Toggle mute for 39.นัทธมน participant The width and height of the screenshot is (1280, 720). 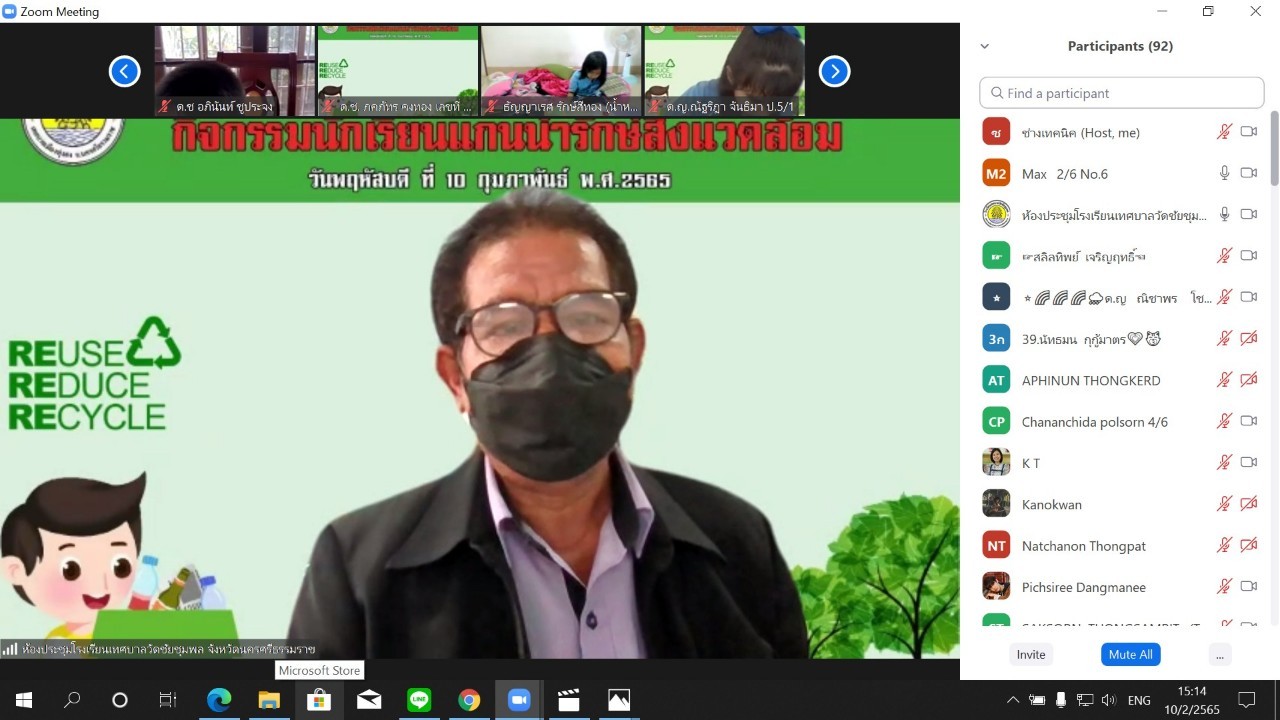[x=1224, y=339]
